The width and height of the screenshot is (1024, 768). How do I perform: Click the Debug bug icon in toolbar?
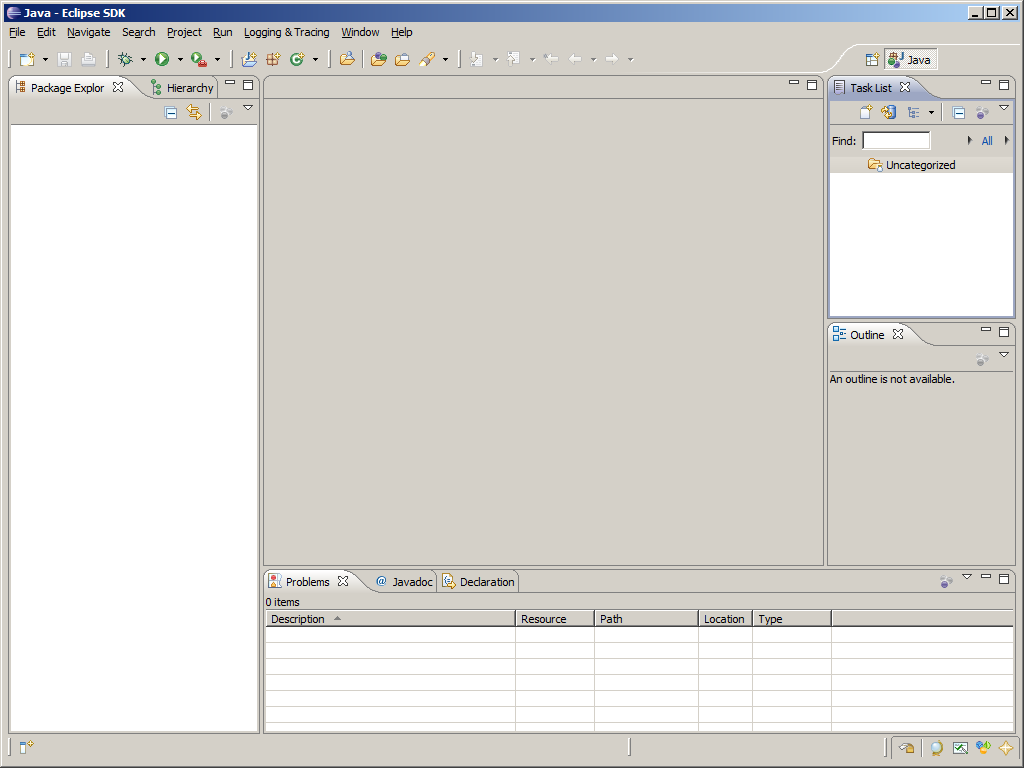pyautogui.click(x=125, y=60)
